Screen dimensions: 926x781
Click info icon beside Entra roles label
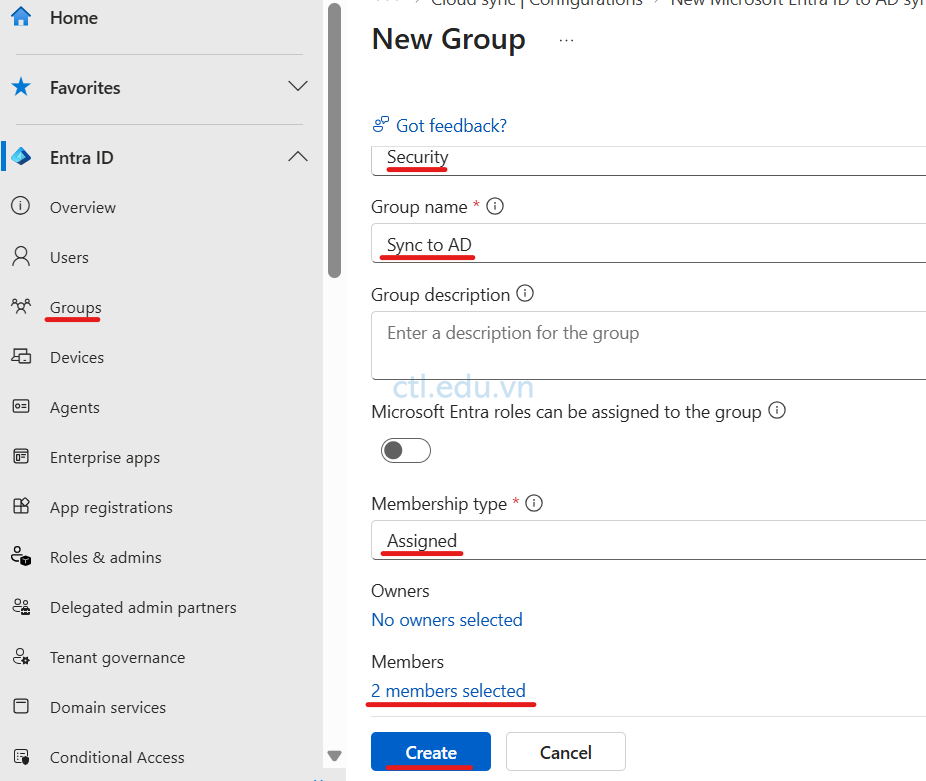tap(777, 410)
